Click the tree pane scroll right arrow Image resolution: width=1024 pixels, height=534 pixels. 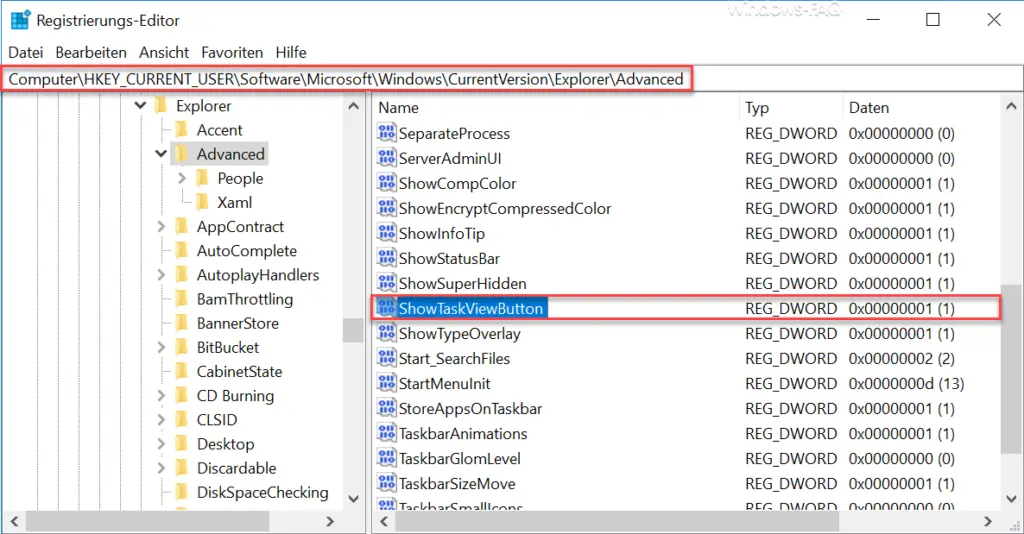tap(330, 521)
